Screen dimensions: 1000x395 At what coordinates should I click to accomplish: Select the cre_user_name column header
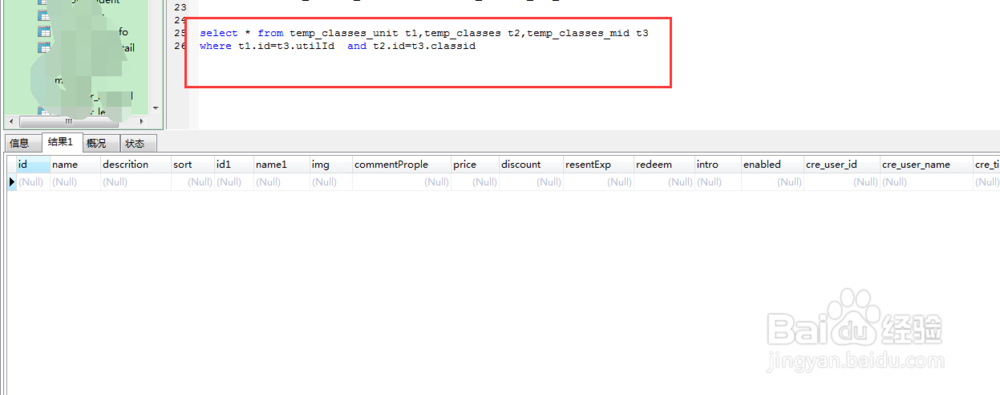click(x=927, y=165)
